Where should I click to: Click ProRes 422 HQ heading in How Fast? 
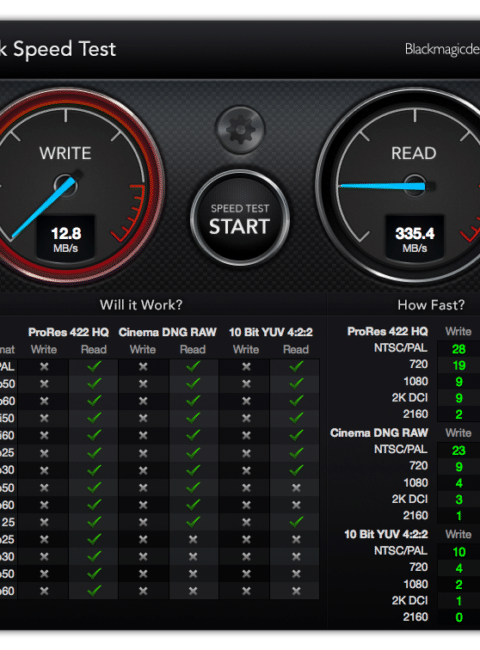click(x=388, y=331)
